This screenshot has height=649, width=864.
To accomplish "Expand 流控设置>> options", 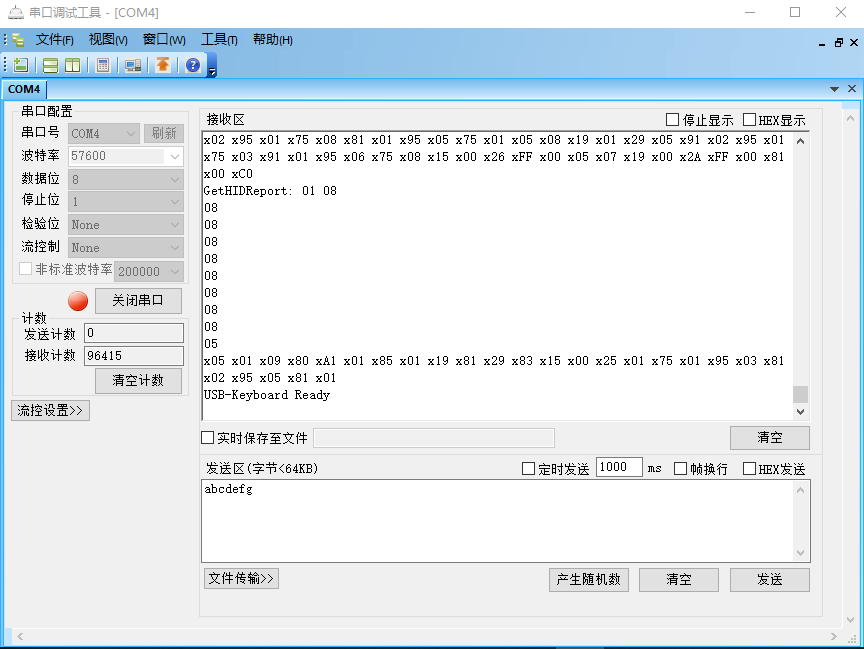I will coord(50,410).
